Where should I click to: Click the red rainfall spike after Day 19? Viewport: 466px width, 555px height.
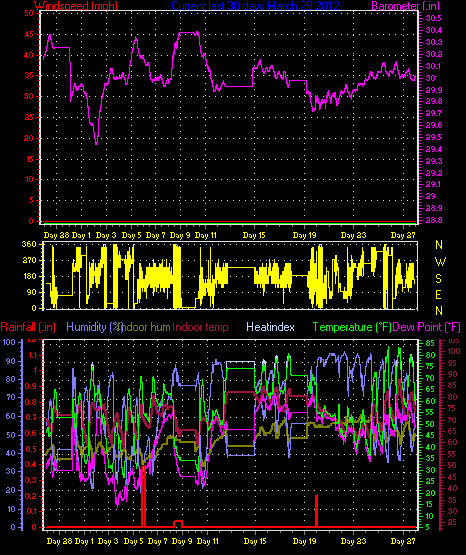tap(316, 511)
